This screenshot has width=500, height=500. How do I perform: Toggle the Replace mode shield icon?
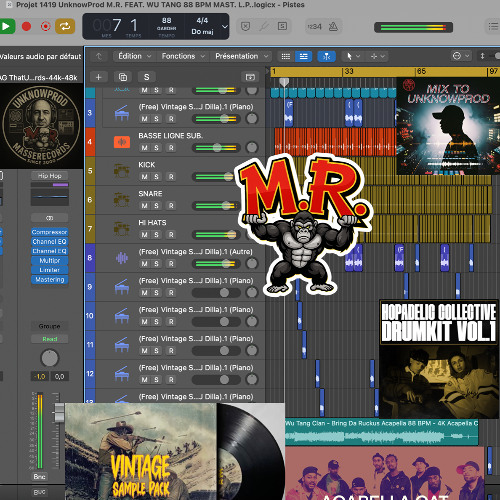click(x=246, y=26)
